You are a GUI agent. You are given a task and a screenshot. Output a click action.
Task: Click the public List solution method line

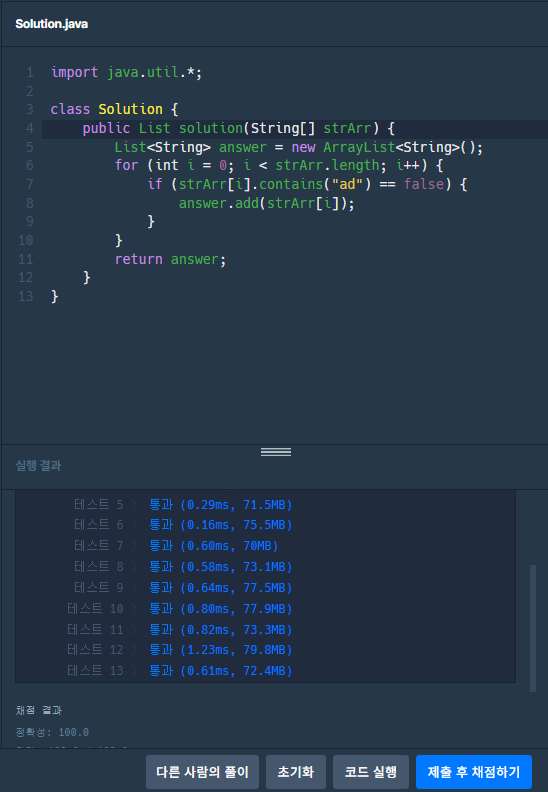(238, 128)
